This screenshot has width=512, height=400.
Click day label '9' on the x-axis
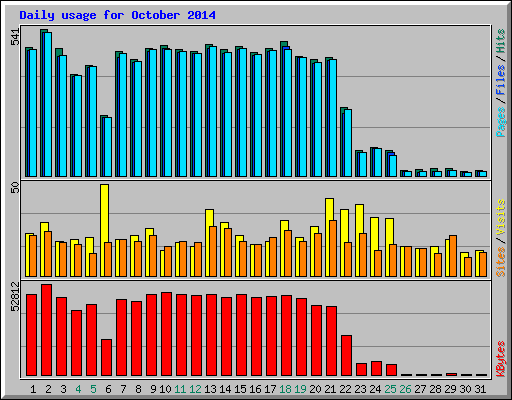coord(153,389)
